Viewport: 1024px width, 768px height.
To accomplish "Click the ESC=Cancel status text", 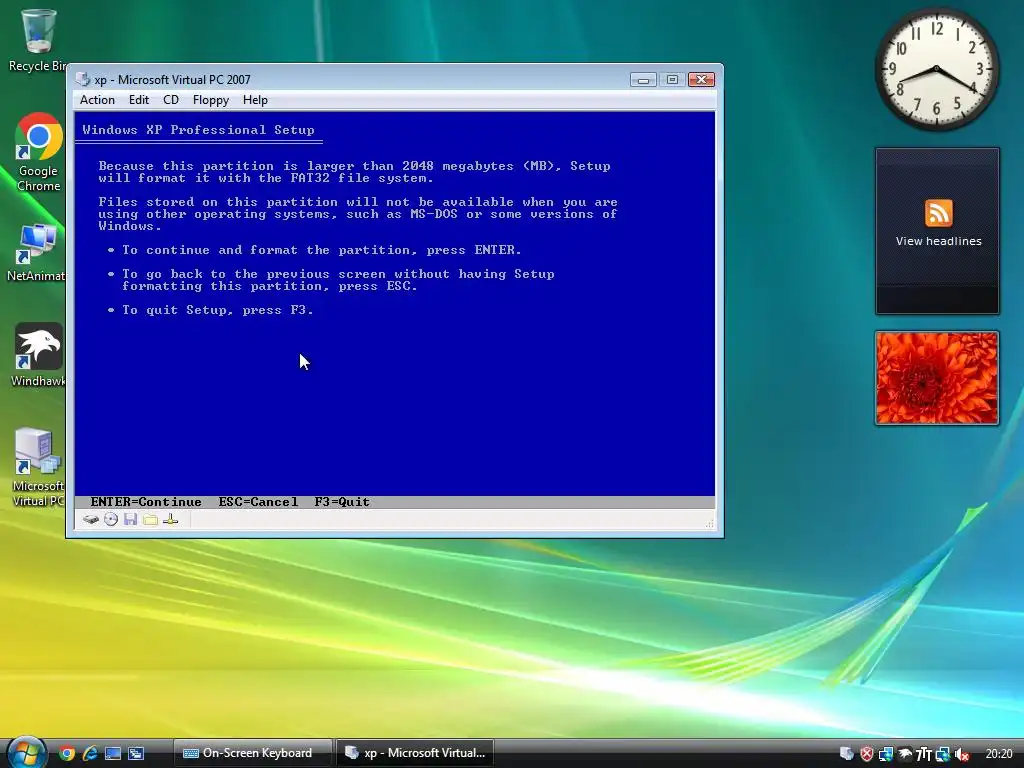I will click(258, 502).
